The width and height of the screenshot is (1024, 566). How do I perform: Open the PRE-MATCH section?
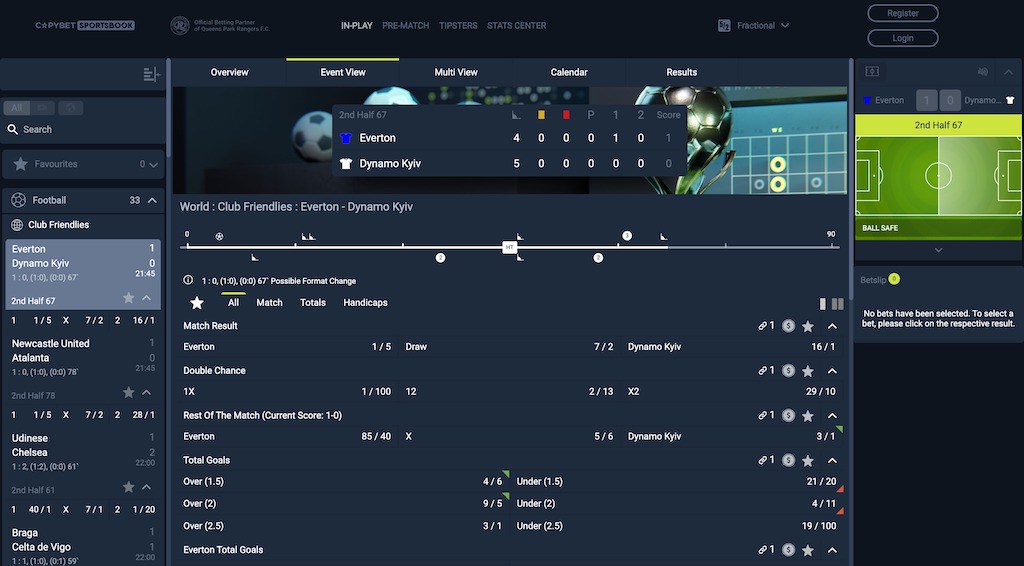point(406,25)
